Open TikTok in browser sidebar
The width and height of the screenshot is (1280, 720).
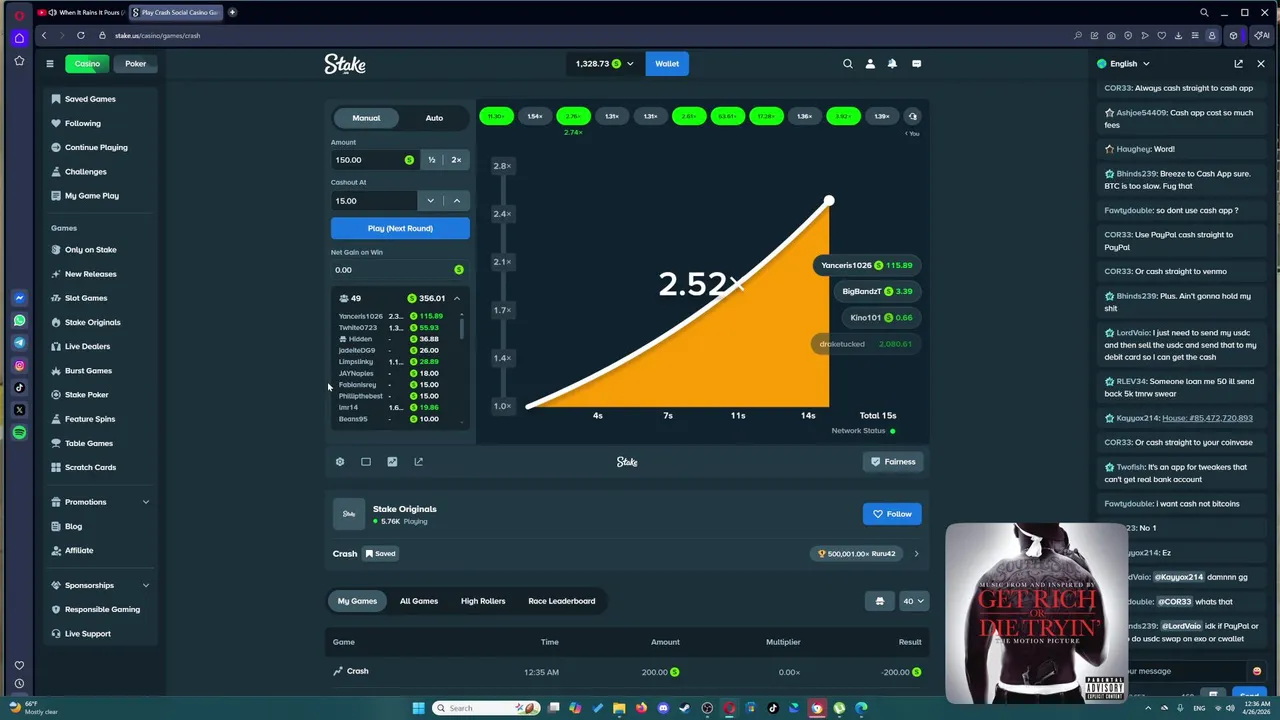pyautogui.click(x=19, y=388)
